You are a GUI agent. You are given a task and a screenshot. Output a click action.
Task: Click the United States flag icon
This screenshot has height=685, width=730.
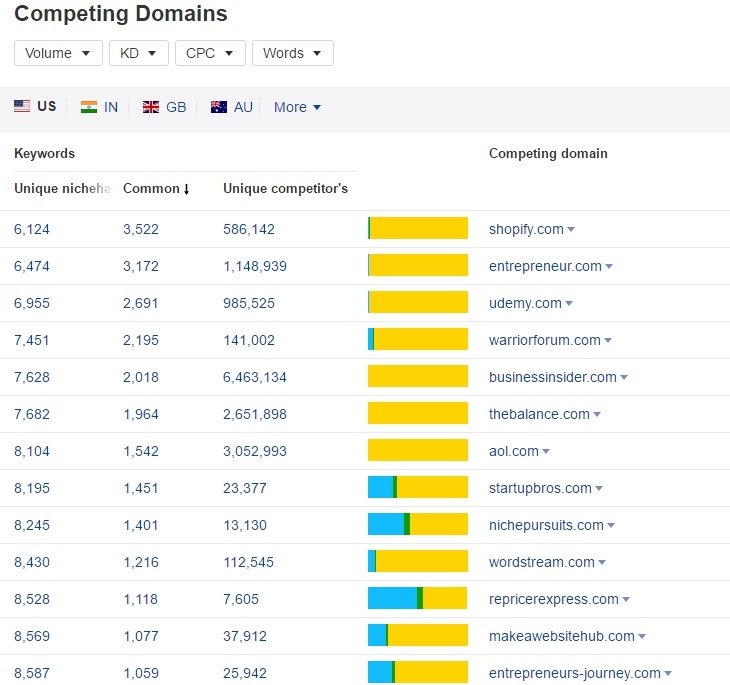pos(22,106)
